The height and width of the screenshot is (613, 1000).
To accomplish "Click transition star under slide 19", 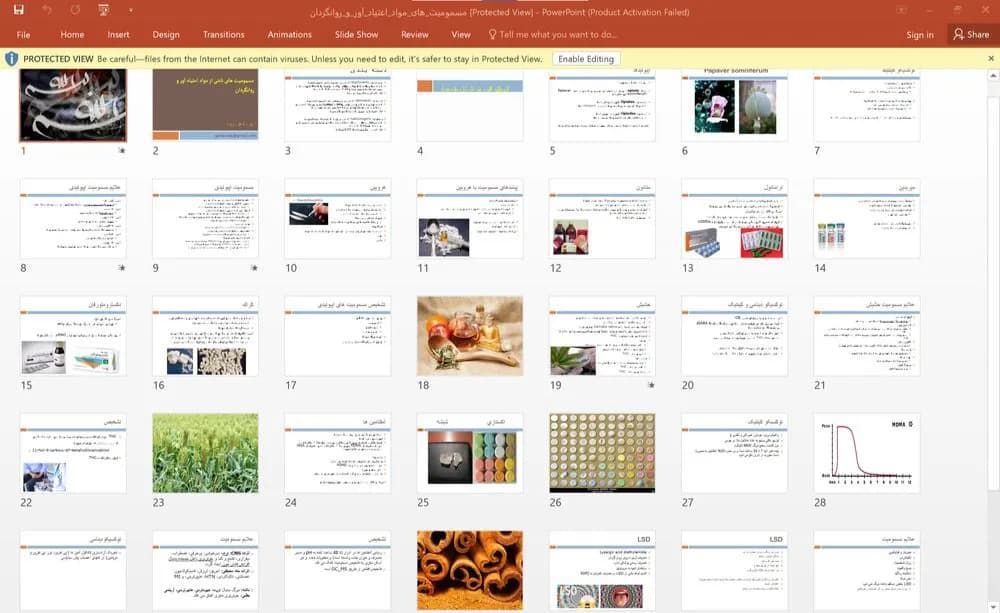I will (651, 385).
